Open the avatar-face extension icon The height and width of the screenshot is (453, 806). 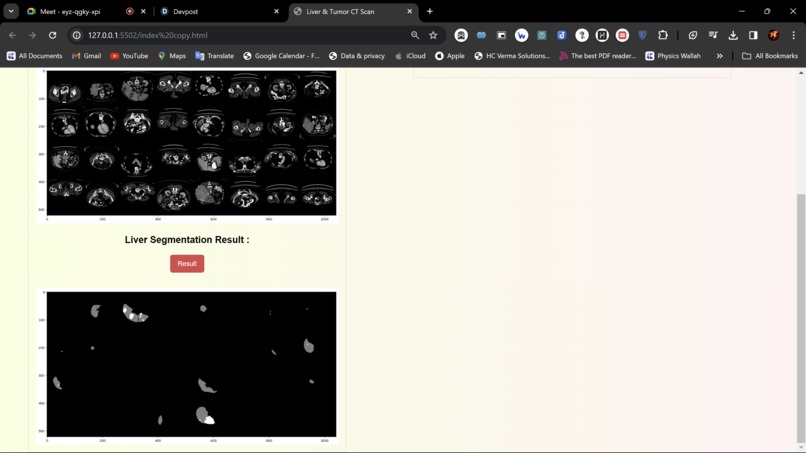461,35
